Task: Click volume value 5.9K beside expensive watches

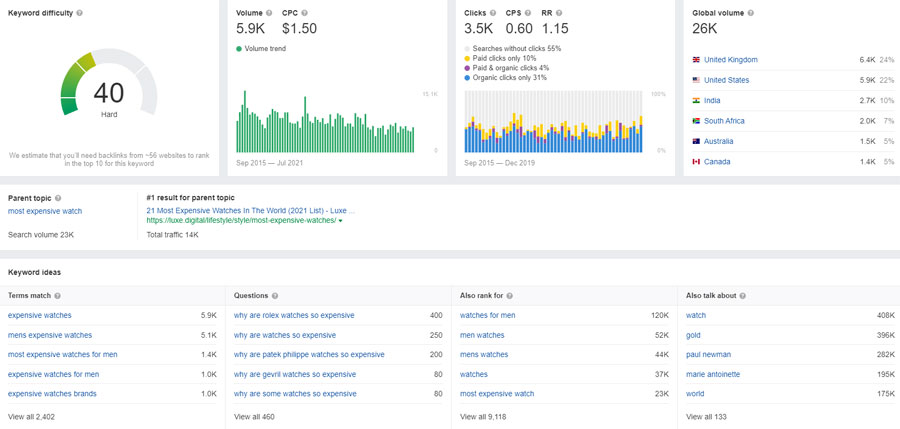Action: click(x=209, y=315)
